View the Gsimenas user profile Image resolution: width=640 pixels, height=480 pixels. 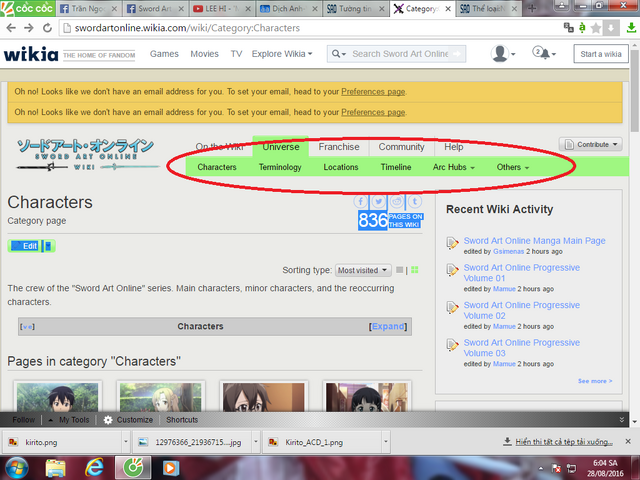[508, 251]
